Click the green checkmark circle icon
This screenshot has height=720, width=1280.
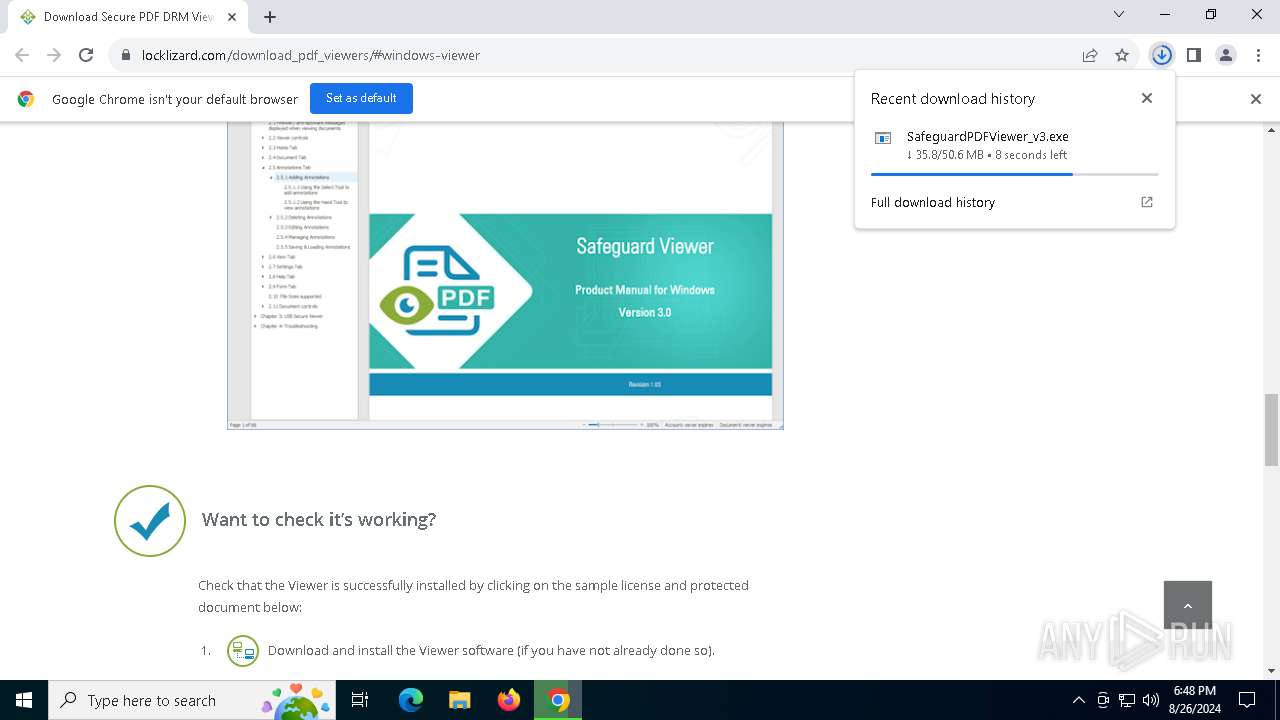coord(150,521)
